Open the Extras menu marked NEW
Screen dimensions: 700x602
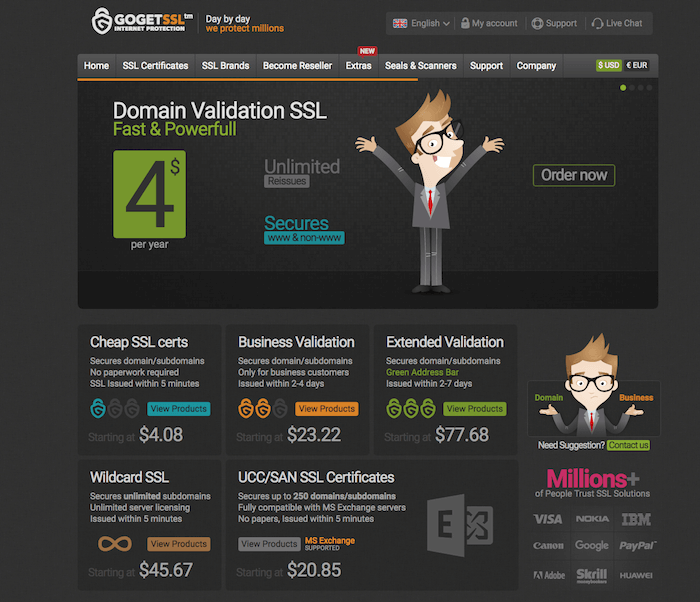tap(358, 66)
